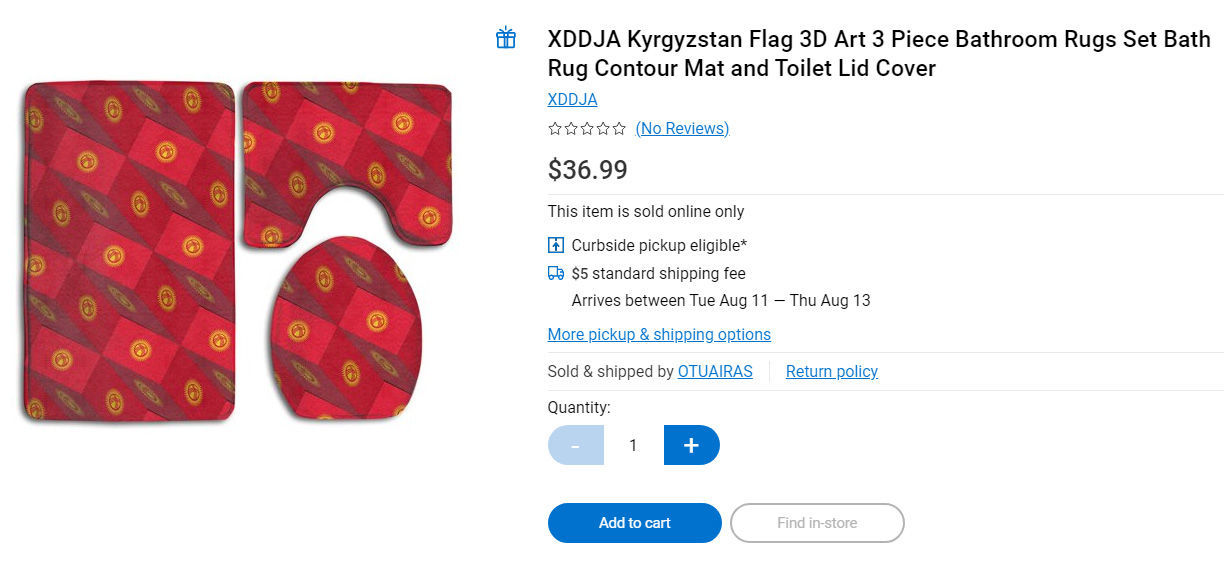This screenshot has width=1224, height=585.
Task: Increase quantity with the plus button
Action: (691, 445)
